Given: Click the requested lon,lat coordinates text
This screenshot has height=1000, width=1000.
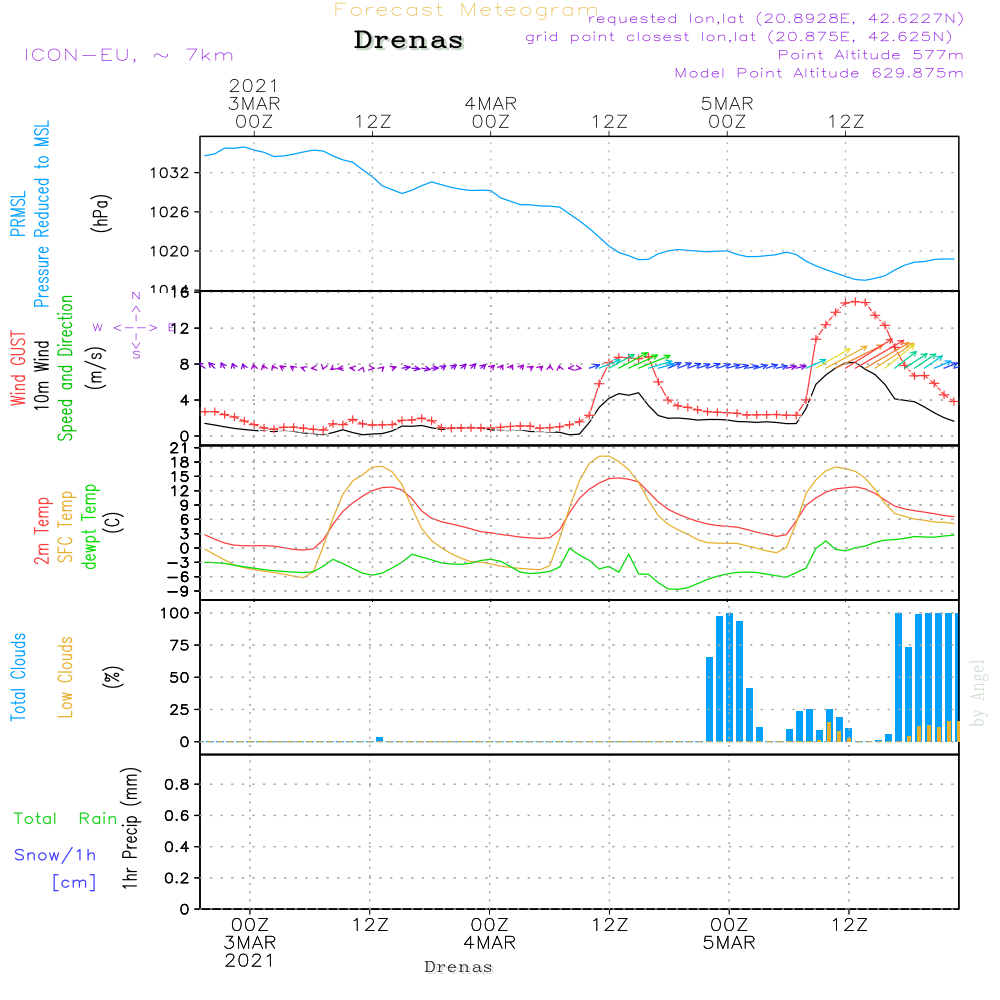Looking at the screenshot, I should click(776, 18).
